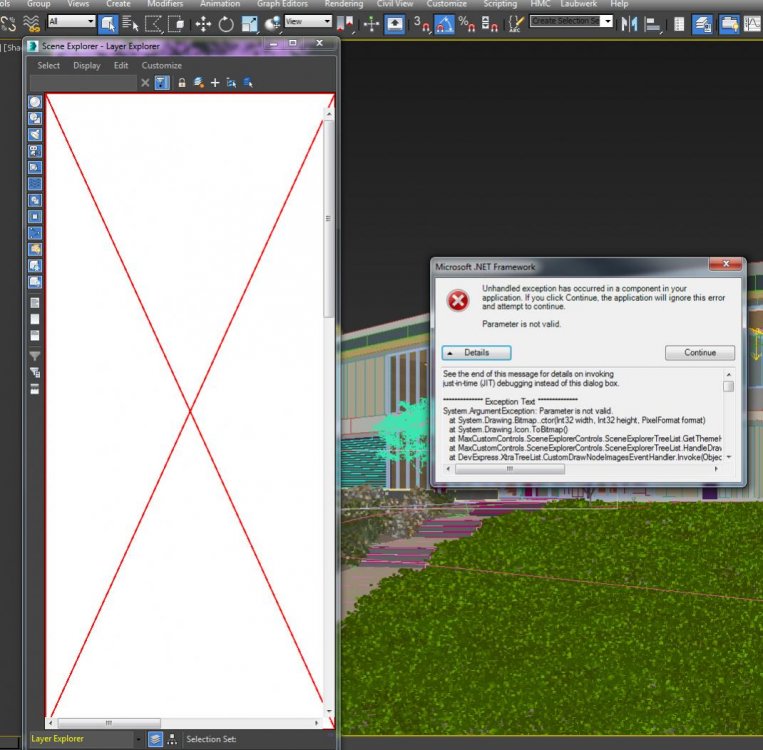This screenshot has height=750, width=763.
Task: Click the Scene Explorer search input field
Action: pyautogui.click(x=83, y=83)
